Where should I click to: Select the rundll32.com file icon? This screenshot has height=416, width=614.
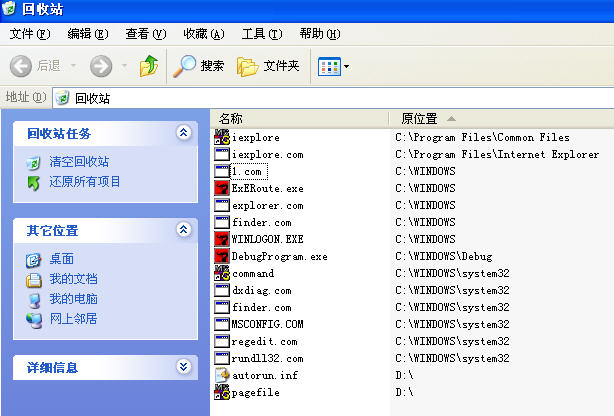[x=222, y=358]
